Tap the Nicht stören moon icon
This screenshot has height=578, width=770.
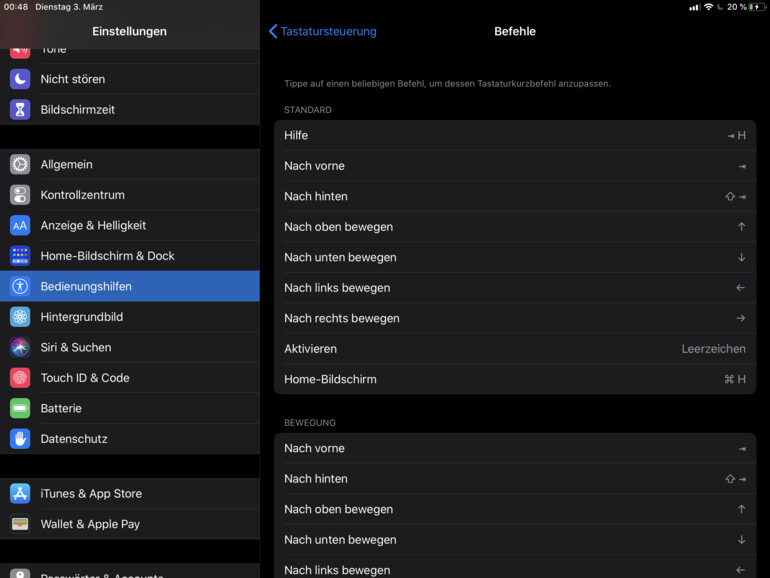click(20, 79)
